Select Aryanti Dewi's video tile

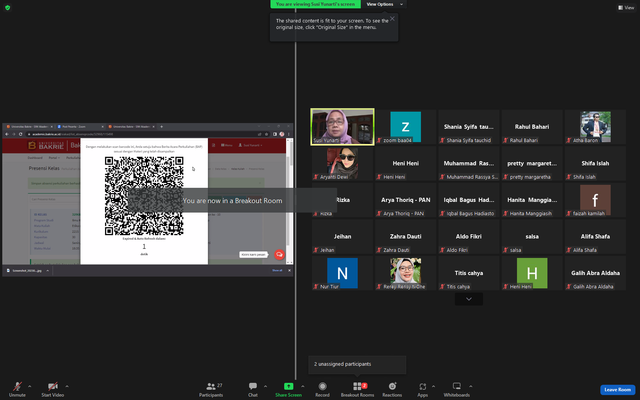[x=342, y=163]
